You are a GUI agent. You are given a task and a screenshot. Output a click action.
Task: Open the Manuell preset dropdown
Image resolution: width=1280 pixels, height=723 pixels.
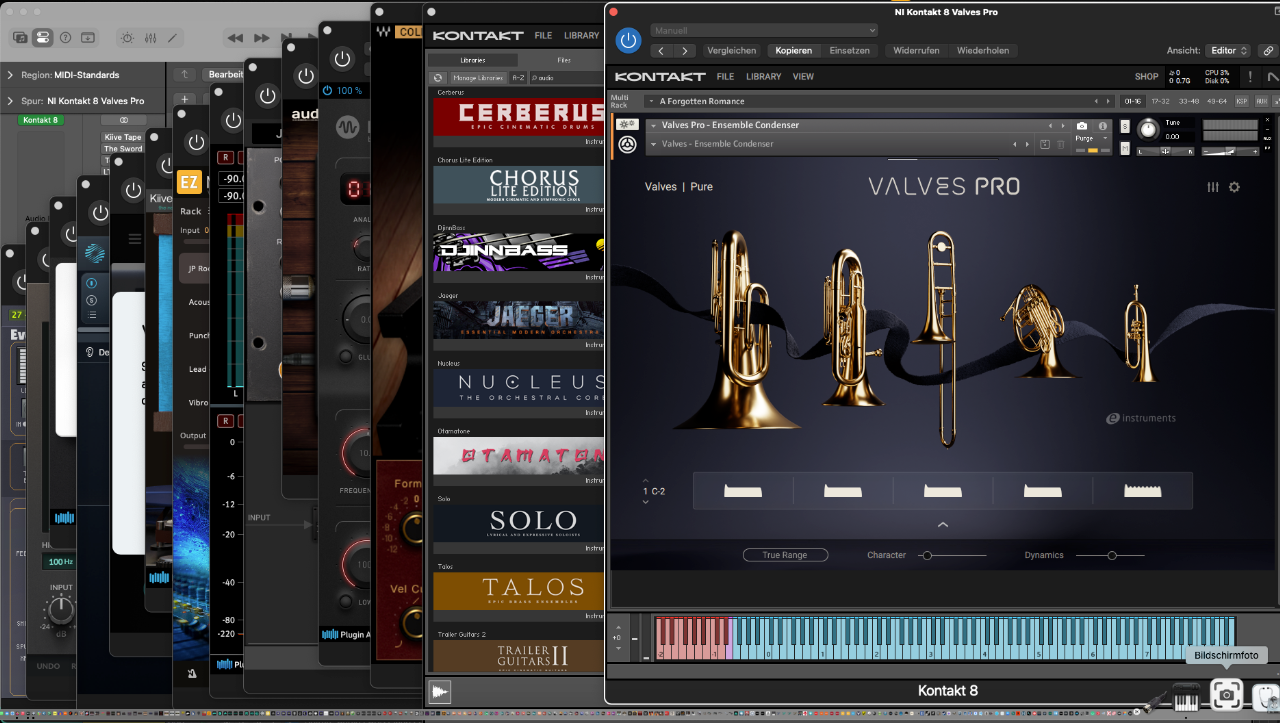click(764, 31)
